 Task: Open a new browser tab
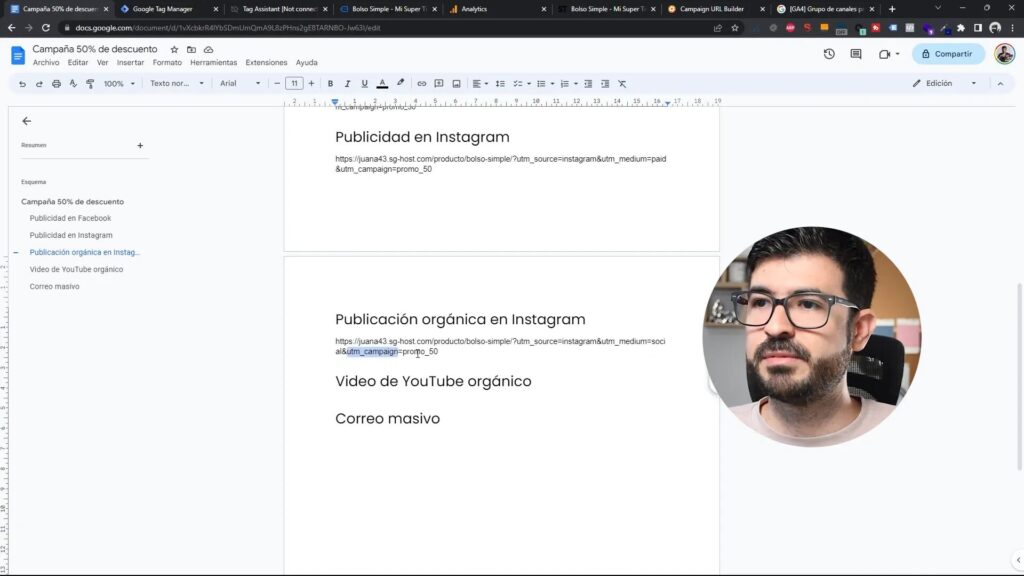pyautogui.click(x=892, y=9)
